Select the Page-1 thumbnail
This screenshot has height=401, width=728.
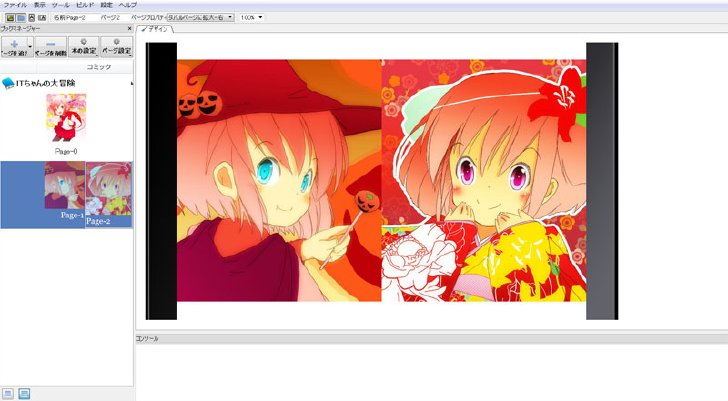pos(65,186)
